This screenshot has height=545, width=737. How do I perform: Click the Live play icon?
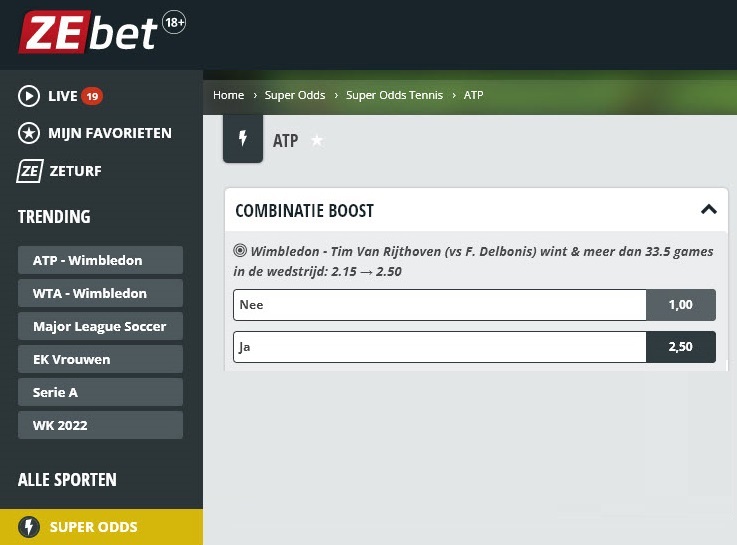point(29,96)
